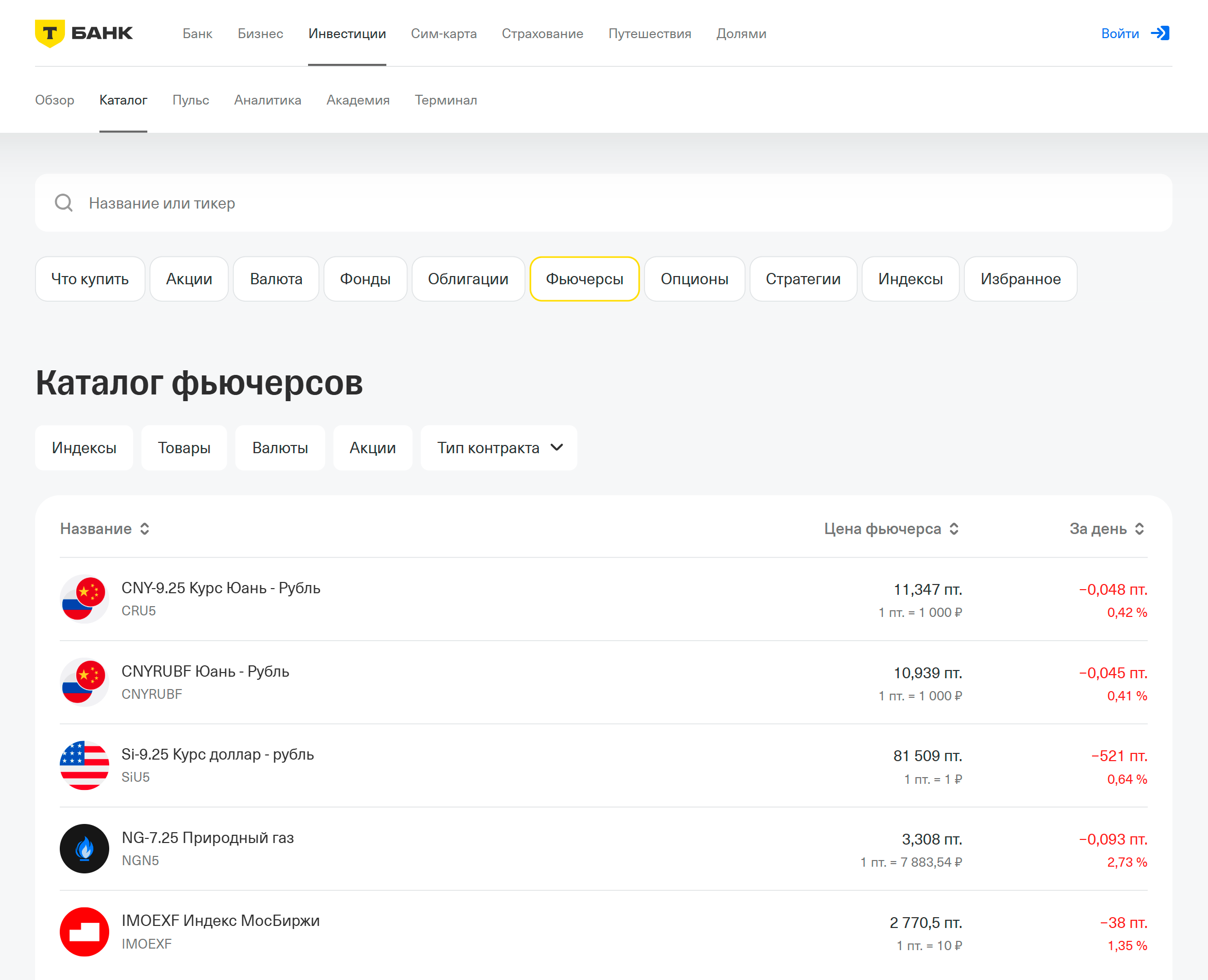Sort the list by Название
Viewport: 1208px width, 980px height.
click(105, 528)
